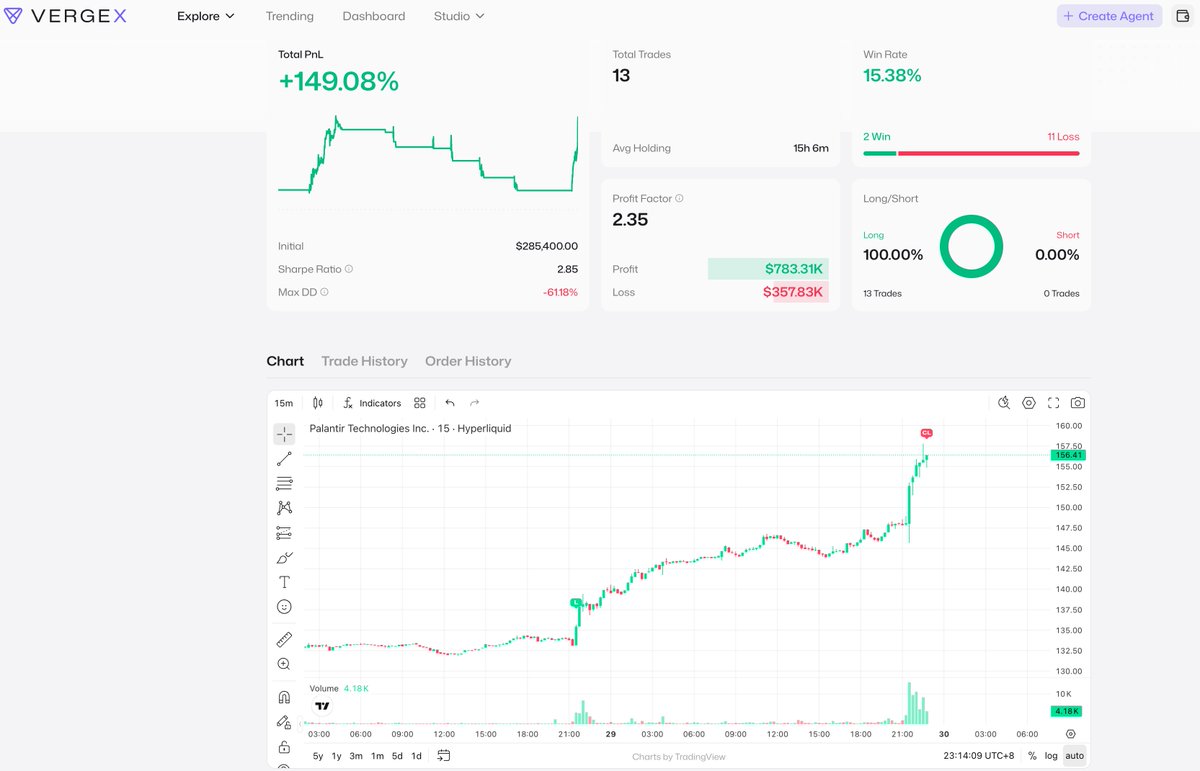This screenshot has height=771, width=1200.
Task: Select the Fibonacci retracement tool
Action: (284, 483)
